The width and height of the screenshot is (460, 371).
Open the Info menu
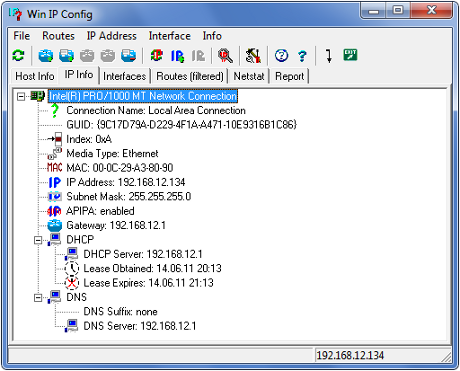click(x=212, y=36)
